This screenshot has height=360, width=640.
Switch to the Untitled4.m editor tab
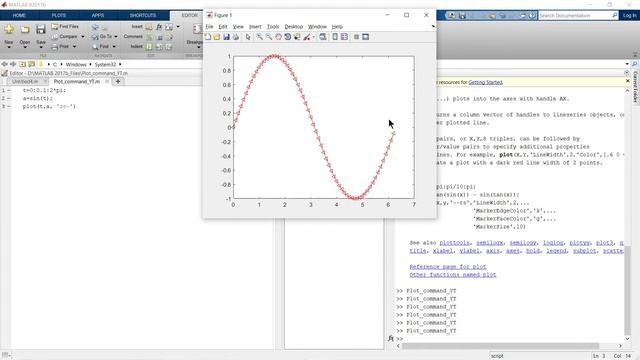[x=24, y=82]
